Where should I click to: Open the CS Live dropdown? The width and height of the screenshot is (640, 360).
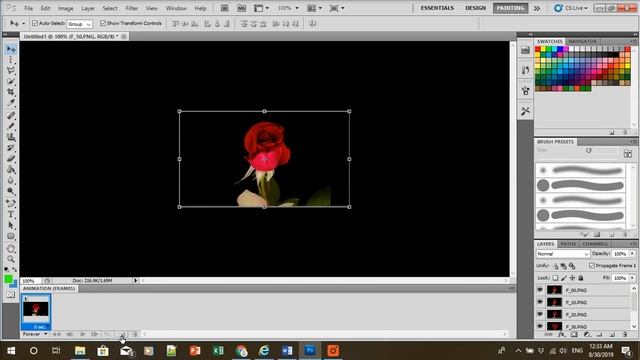point(571,8)
